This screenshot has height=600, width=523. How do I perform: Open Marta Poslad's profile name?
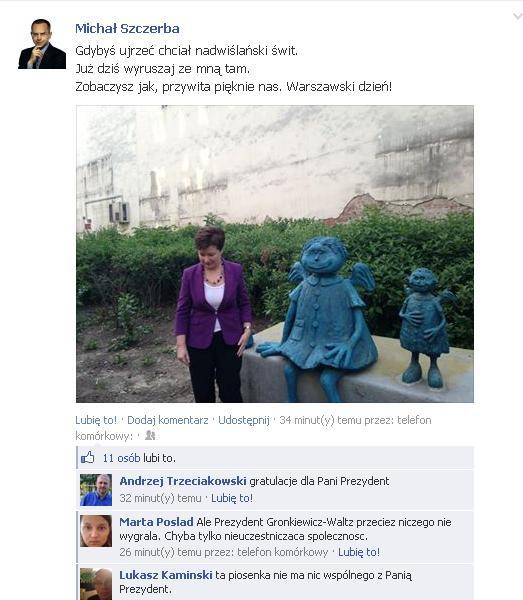click(156, 522)
